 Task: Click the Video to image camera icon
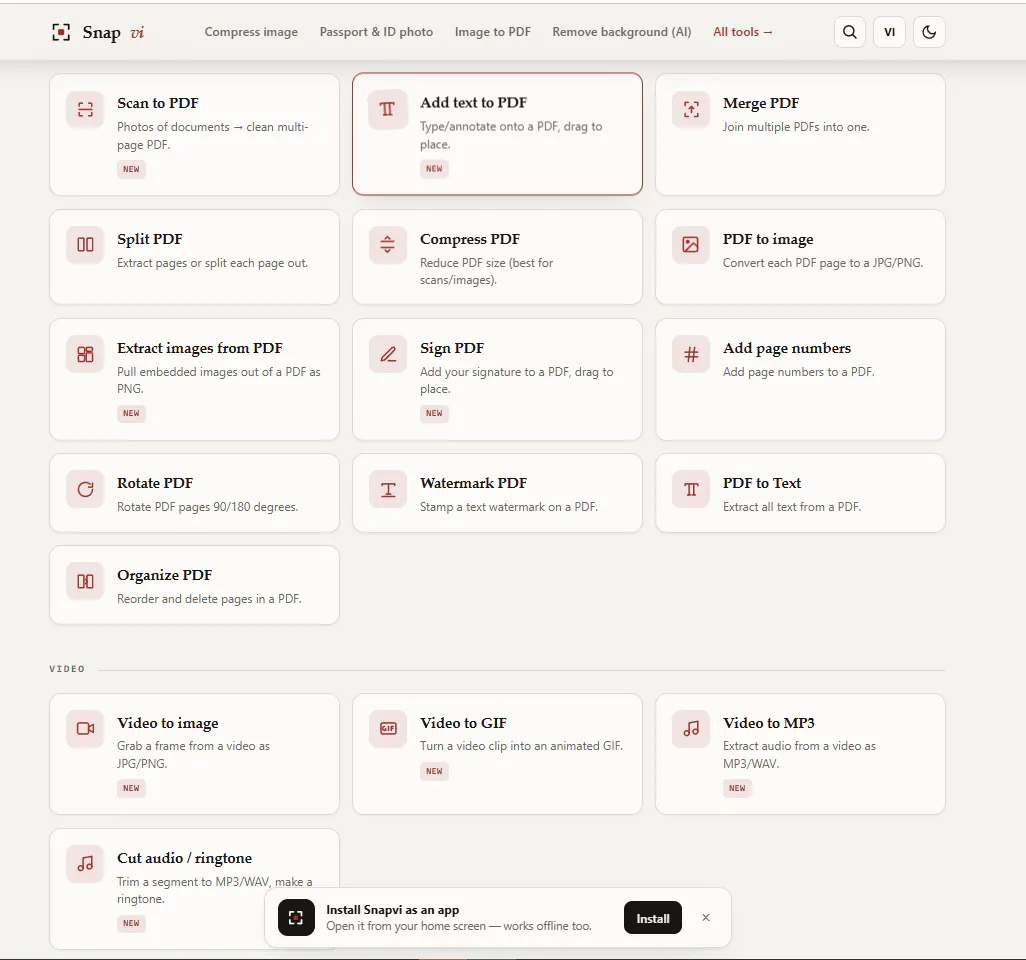(85, 728)
